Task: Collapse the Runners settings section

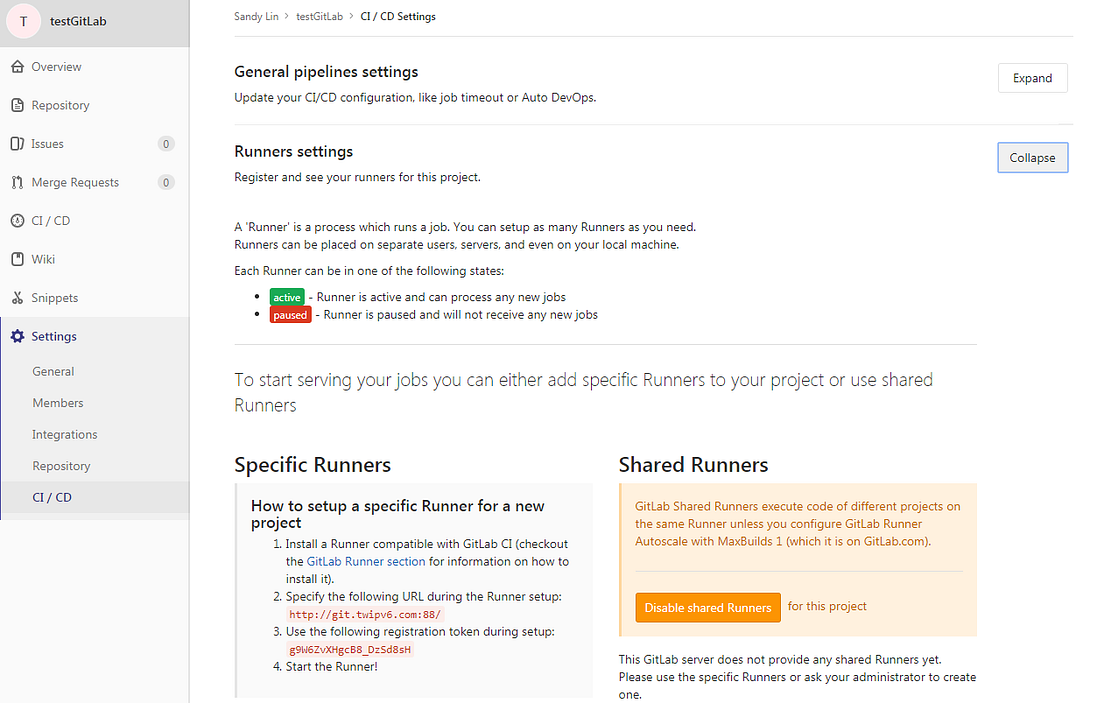Action: (x=1032, y=158)
